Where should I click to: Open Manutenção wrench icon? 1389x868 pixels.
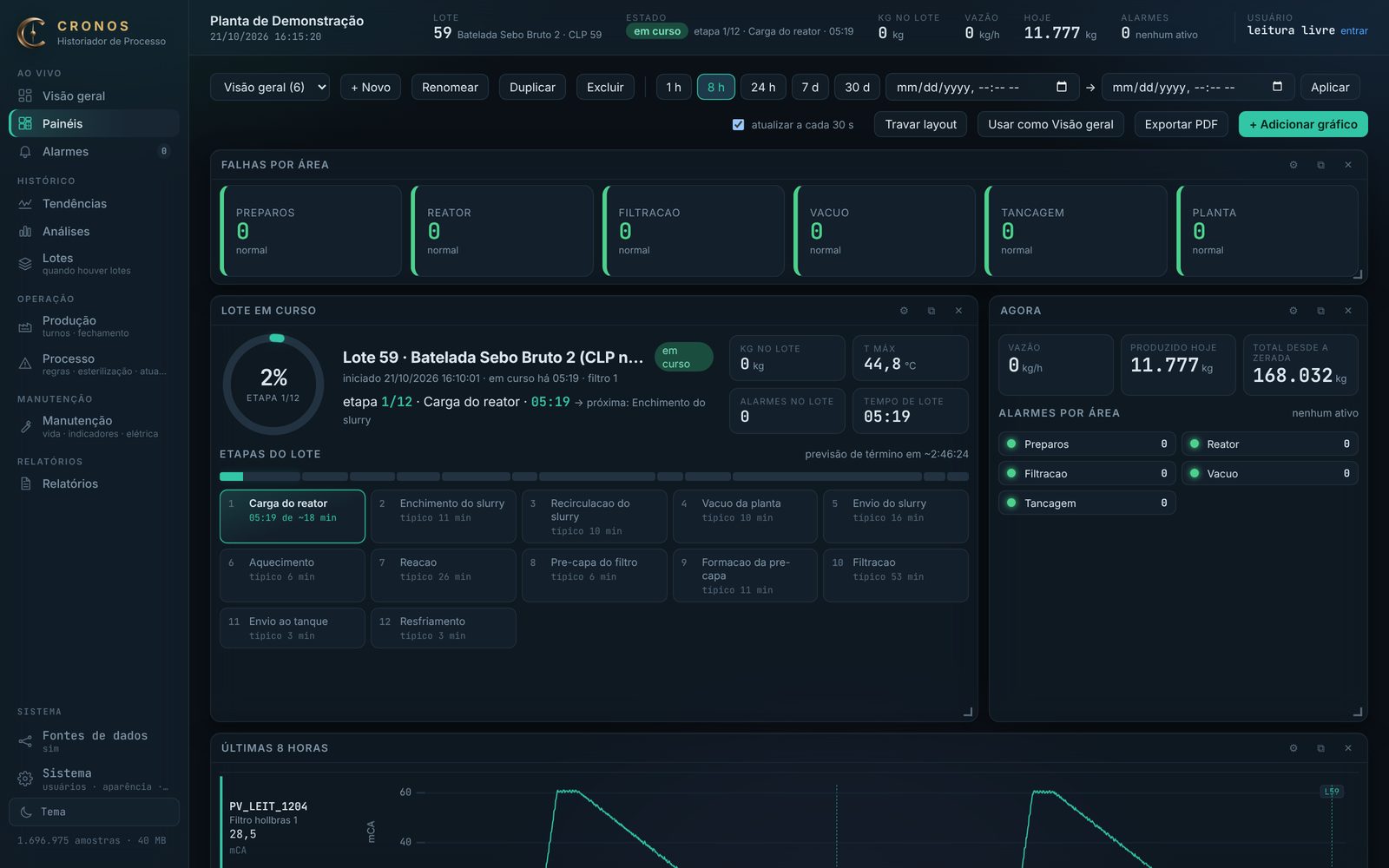pyautogui.click(x=25, y=426)
